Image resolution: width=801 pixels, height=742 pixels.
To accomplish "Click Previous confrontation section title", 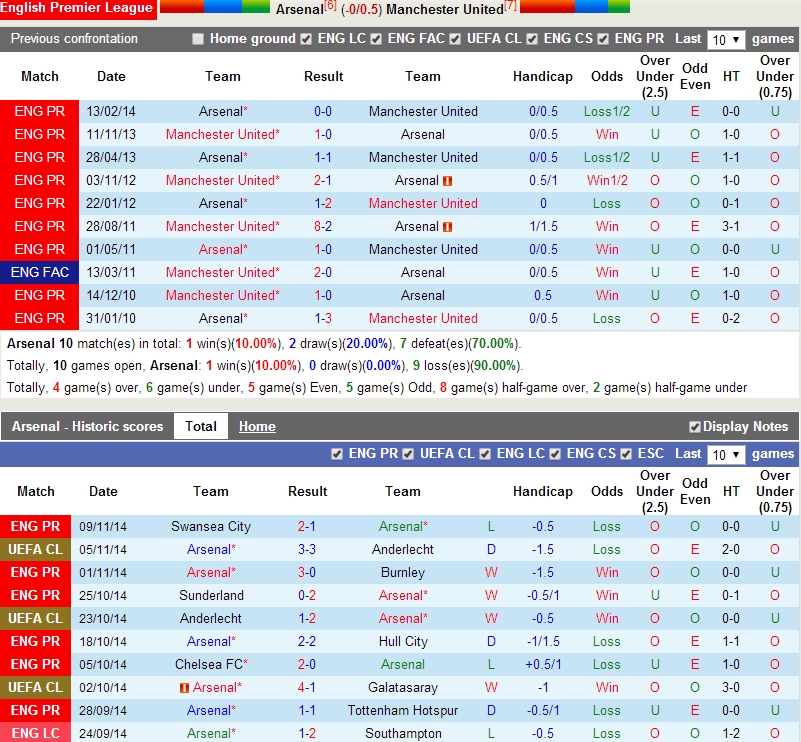I will click(74, 39).
